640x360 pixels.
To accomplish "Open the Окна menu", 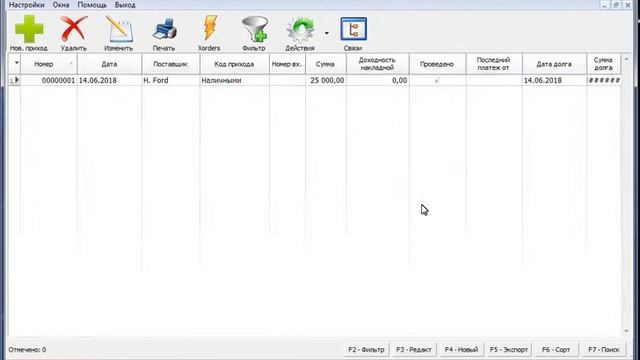I will 61,5.
